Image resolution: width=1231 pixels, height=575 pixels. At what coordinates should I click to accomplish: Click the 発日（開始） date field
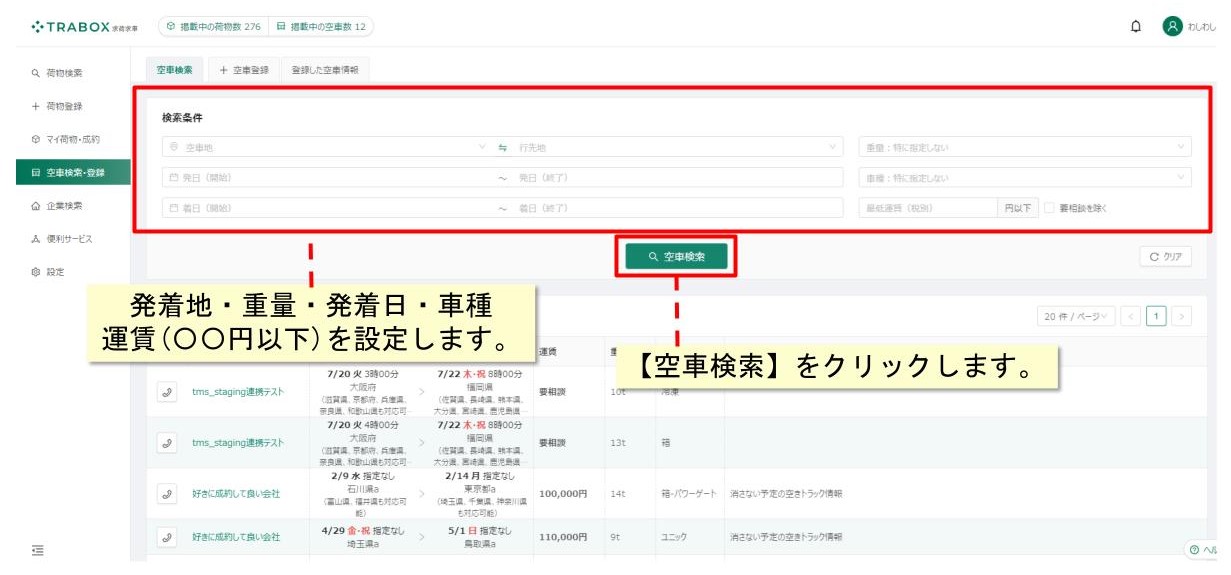click(x=327, y=177)
